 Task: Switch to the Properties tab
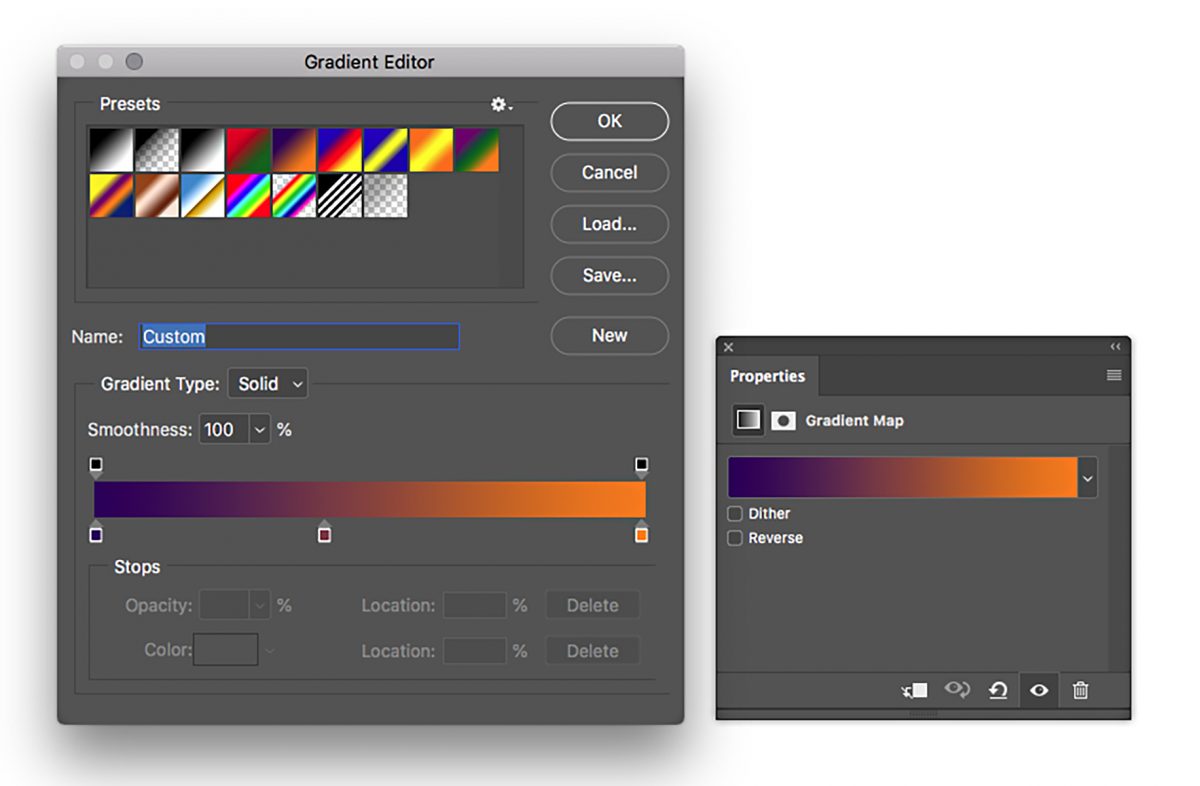pos(768,376)
